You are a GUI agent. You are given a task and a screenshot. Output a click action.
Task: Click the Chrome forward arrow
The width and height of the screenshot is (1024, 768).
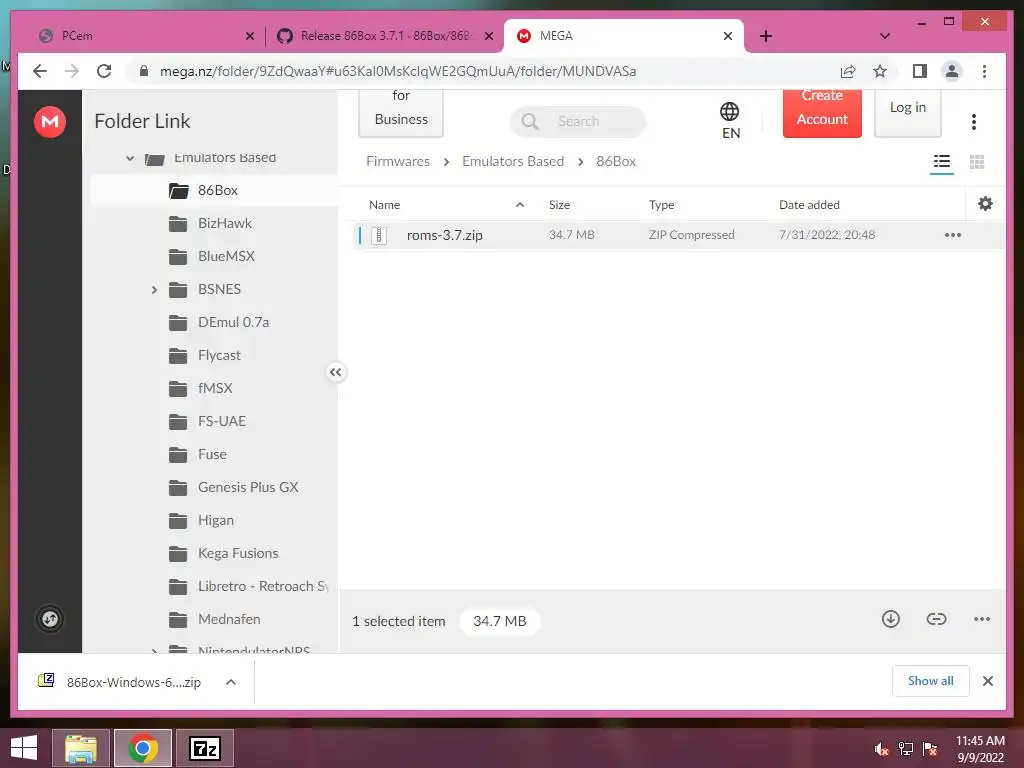tap(72, 71)
